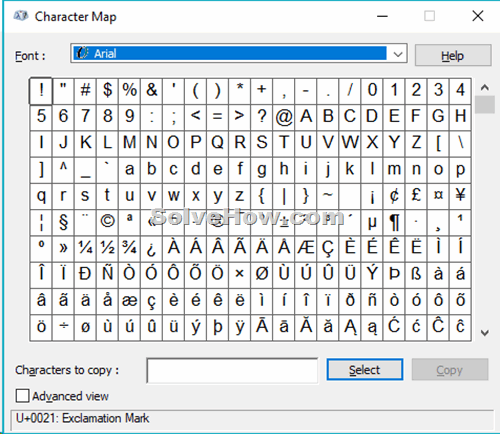Image resolution: width=500 pixels, height=434 pixels.
Task: Select the yen ¥ symbol
Action: point(460,196)
